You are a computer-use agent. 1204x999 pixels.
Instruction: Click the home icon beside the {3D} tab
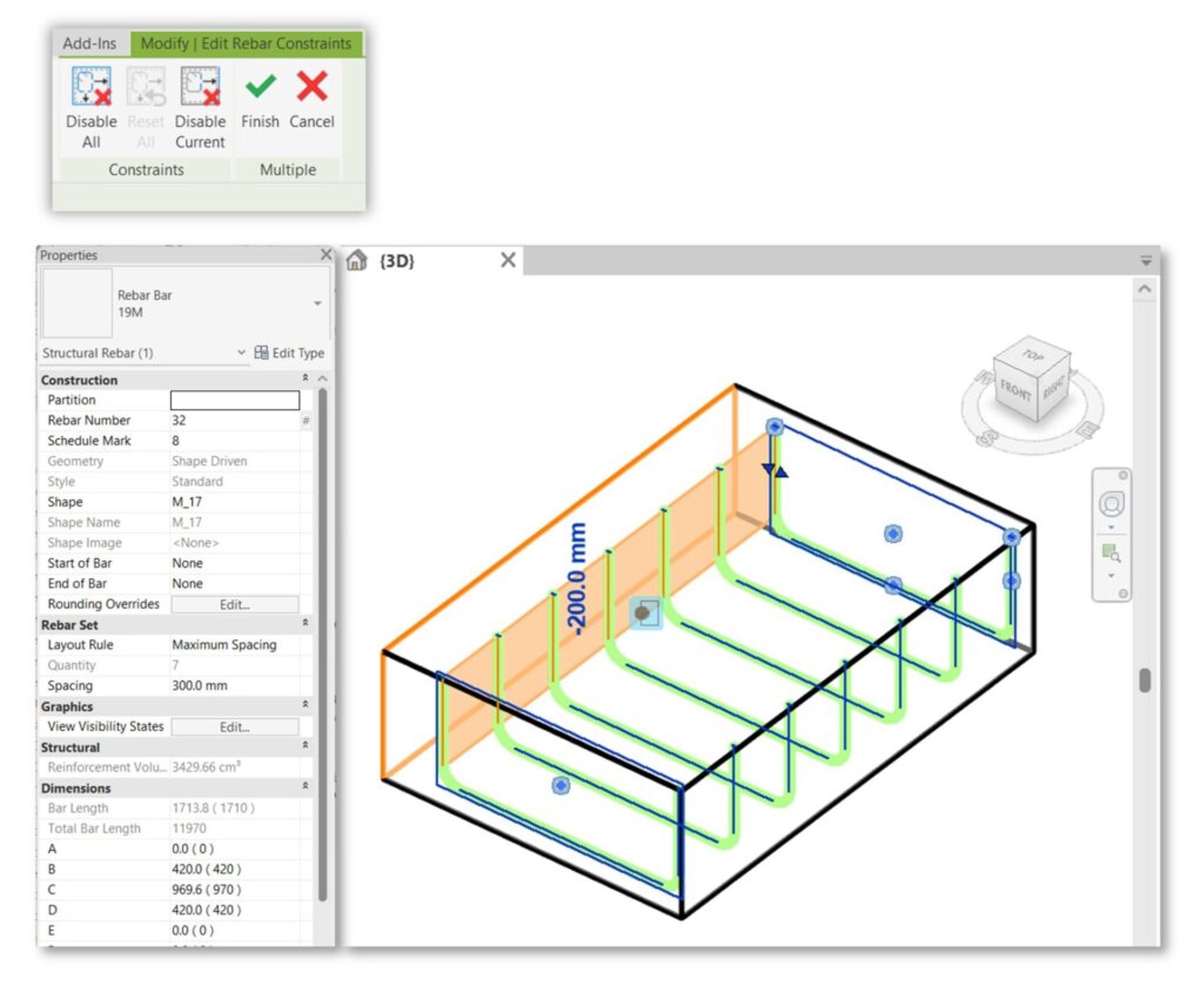[357, 260]
